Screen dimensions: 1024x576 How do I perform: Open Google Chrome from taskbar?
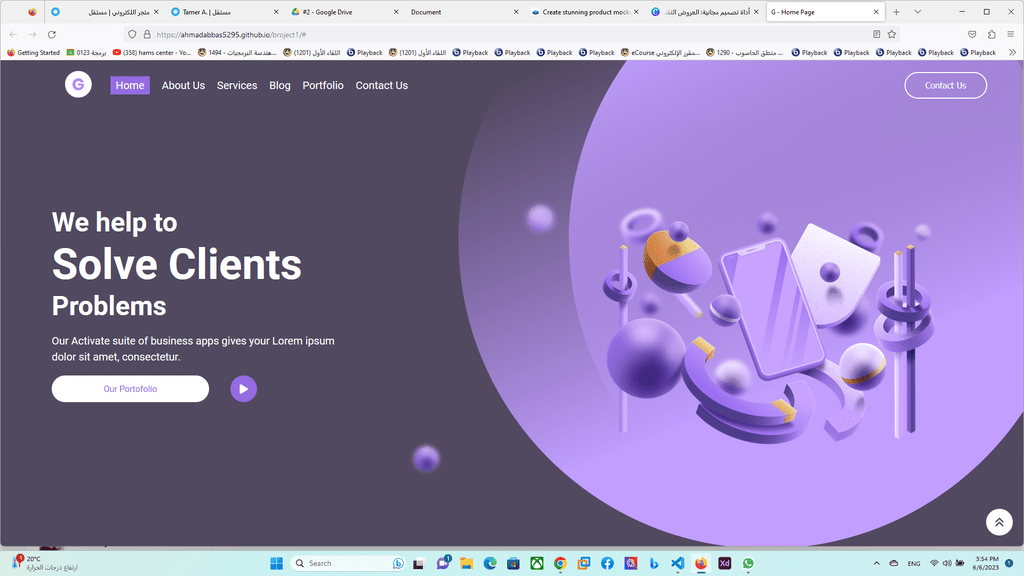click(x=560, y=563)
